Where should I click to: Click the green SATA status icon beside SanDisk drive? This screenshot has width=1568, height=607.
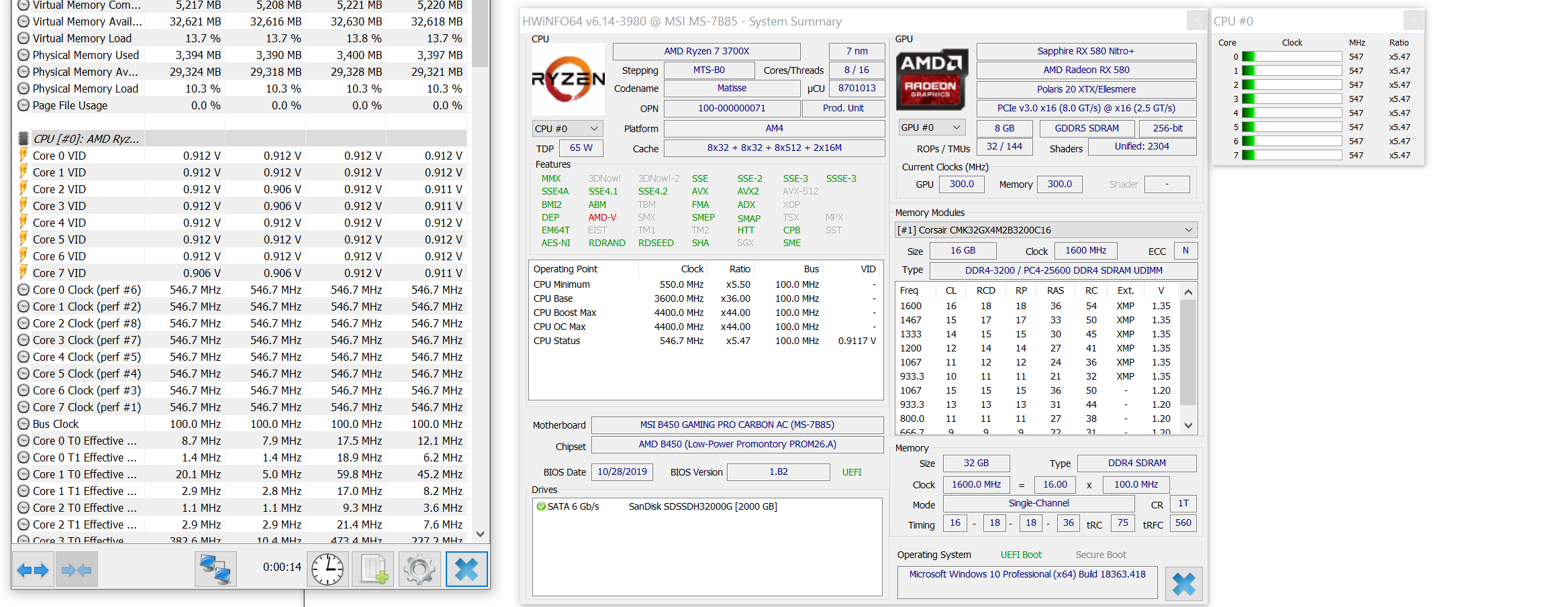click(x=541, y=506)
